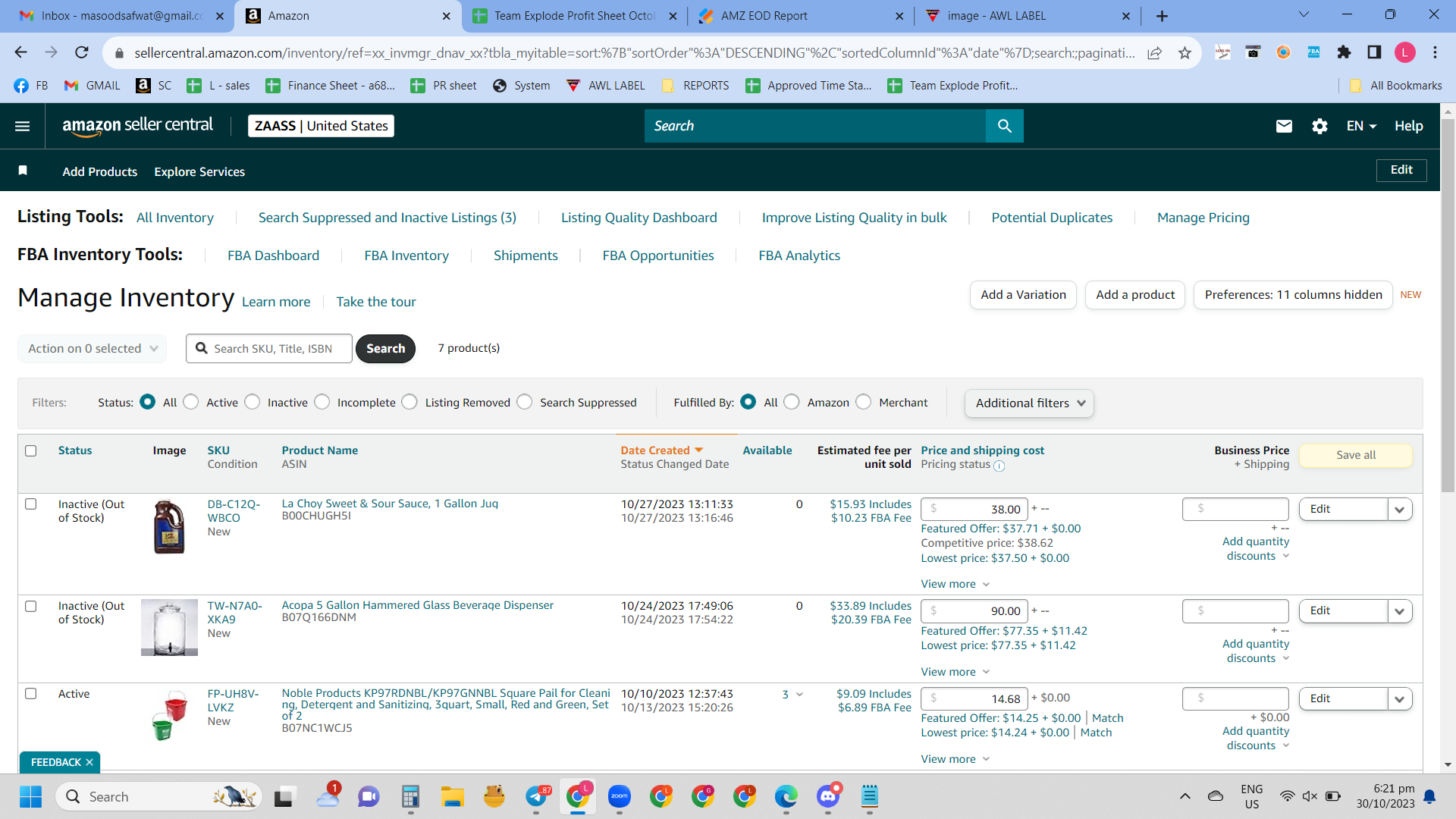Expand View more for Acopa Dispenser pricing
Screen dimensions: 1456x819
pyautogui.click(x=955, y=671)
